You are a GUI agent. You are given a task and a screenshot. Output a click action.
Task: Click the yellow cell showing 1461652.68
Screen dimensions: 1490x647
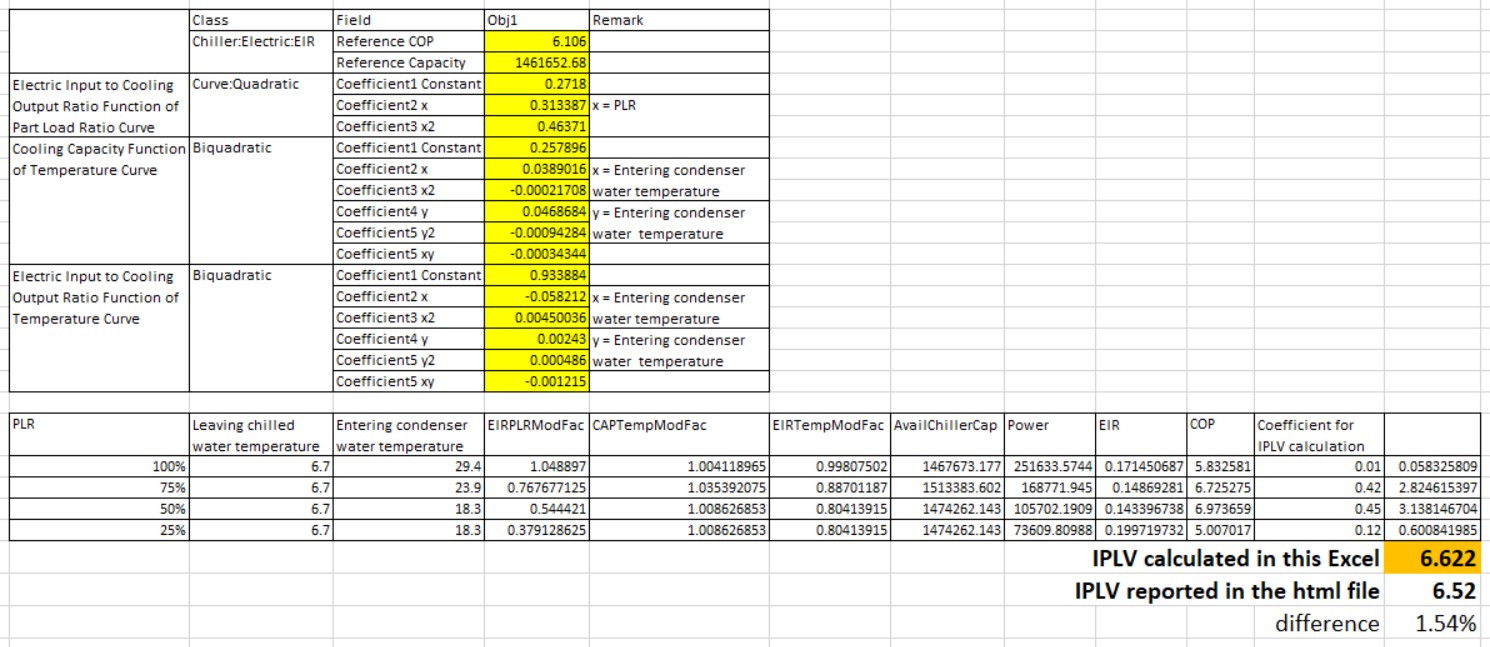(536, 63)
